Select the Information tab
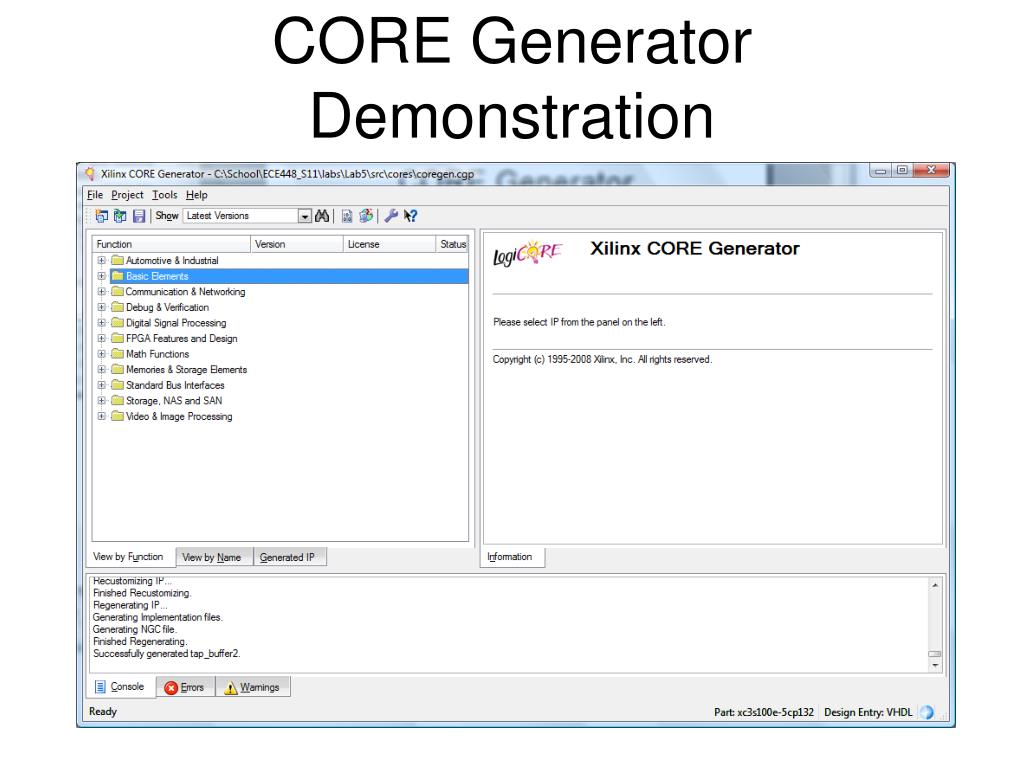 click(510, 556)
